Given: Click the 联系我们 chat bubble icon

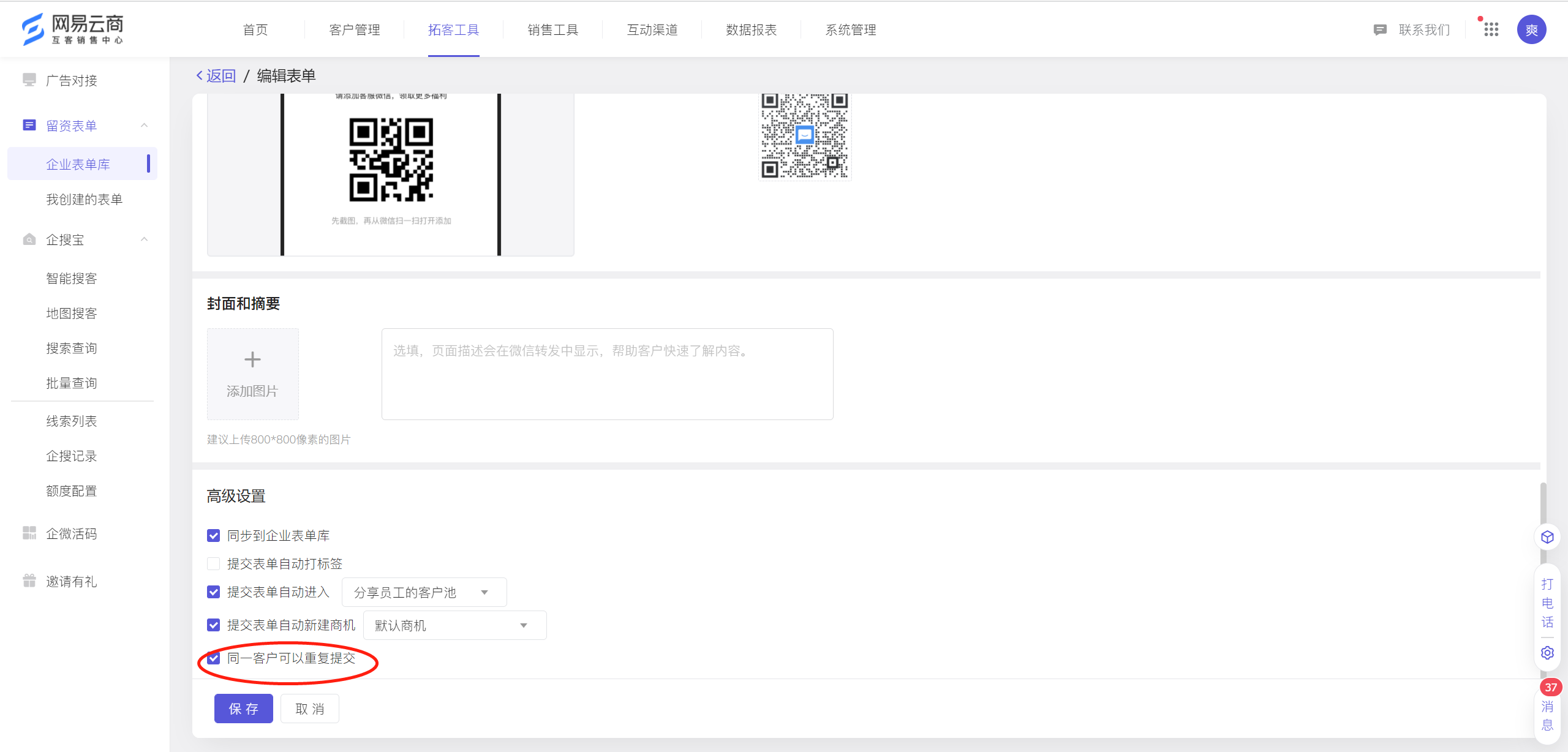Looking at the screenshot, I should pyautogui.click(x=1379, y=30).
